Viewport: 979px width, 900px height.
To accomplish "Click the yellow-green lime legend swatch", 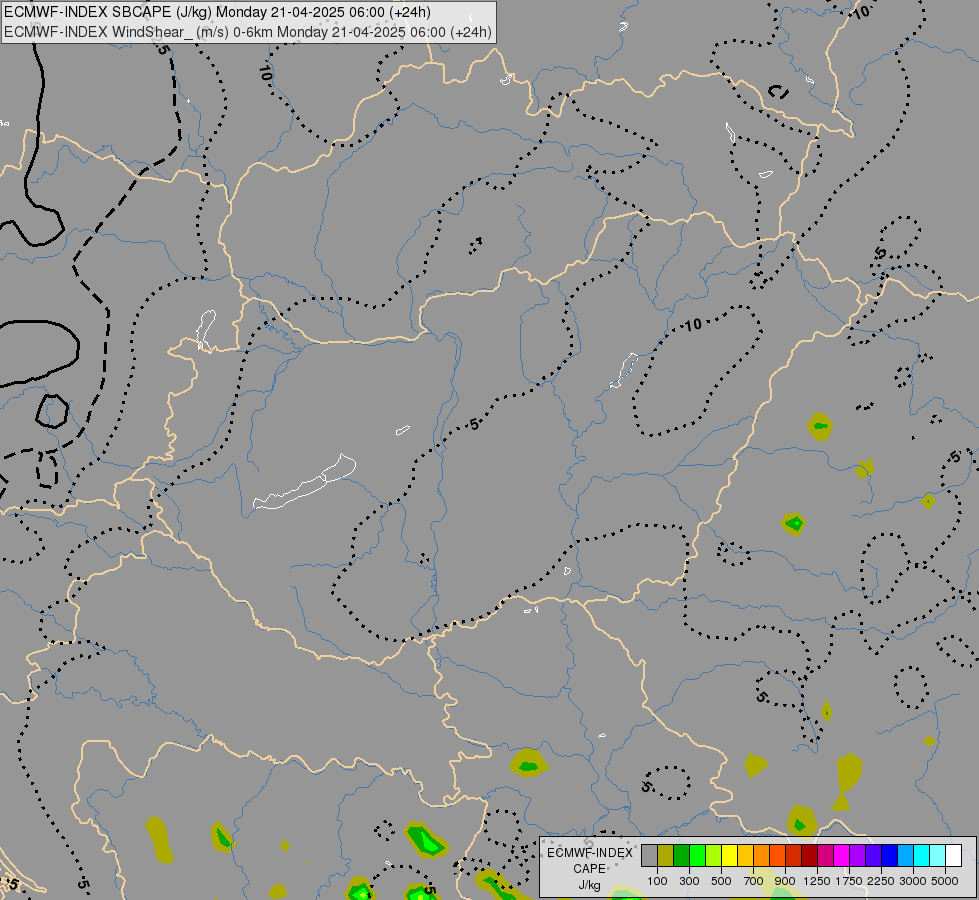I will pyautogui.click(x=714, y=855).
